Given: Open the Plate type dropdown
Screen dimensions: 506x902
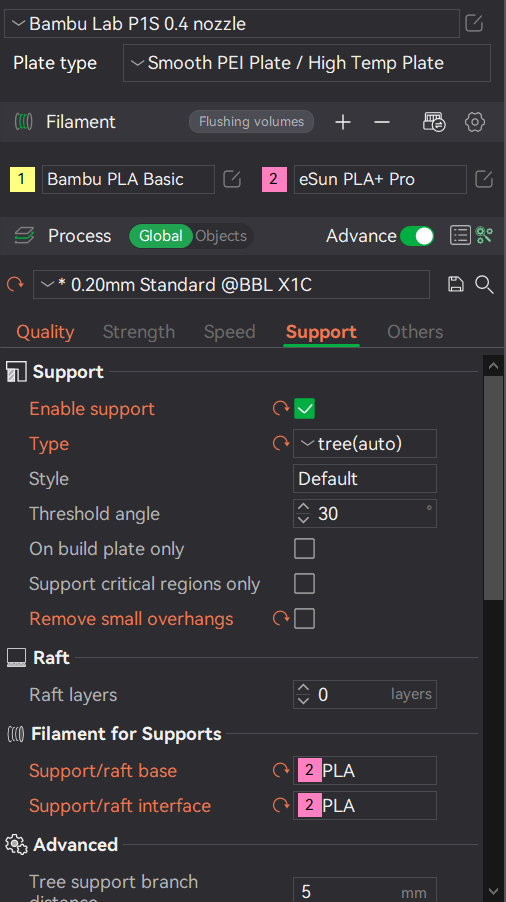Looking at the screenshot, I should (306, 63).
